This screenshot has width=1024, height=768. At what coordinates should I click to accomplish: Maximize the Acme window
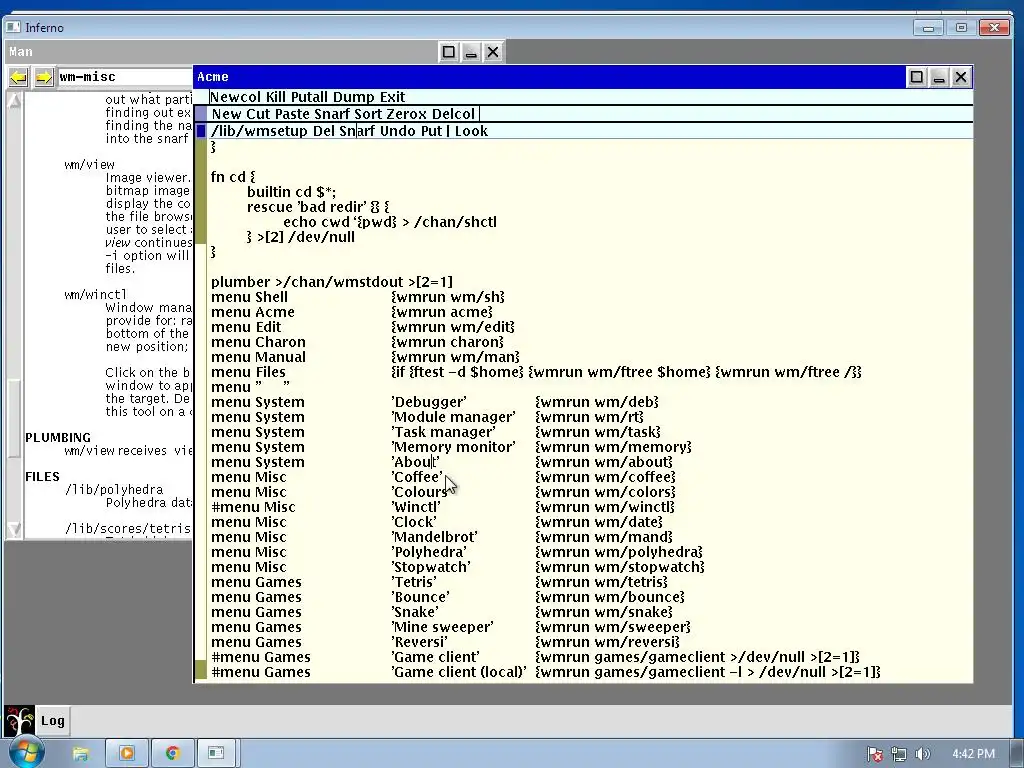917,77
